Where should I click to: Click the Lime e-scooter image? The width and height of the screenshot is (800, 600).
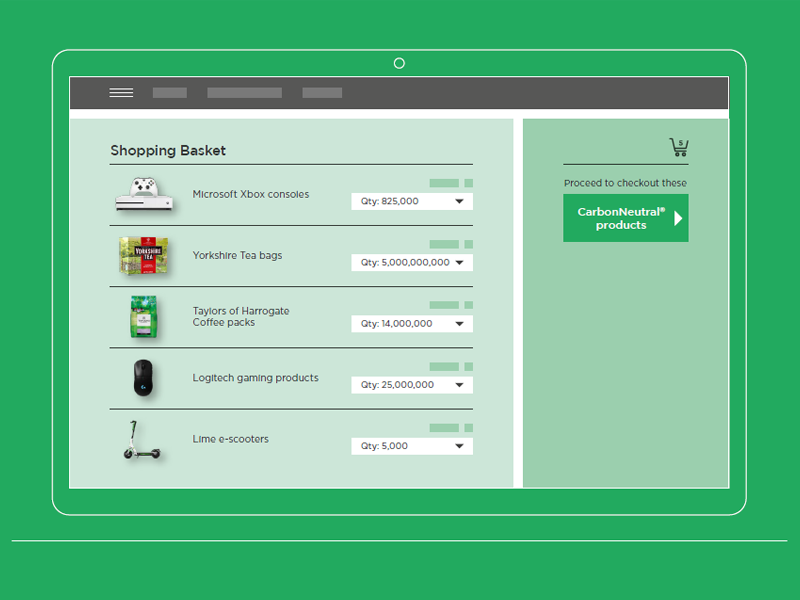(141, 440)
